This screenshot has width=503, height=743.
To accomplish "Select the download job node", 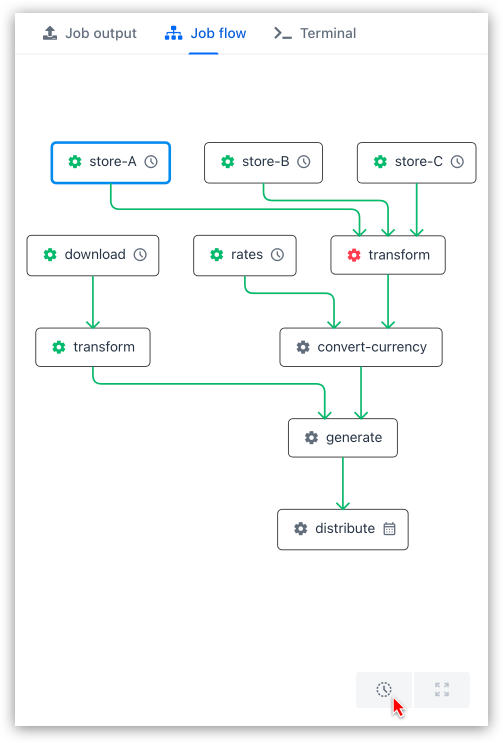I will pos(93,255).
